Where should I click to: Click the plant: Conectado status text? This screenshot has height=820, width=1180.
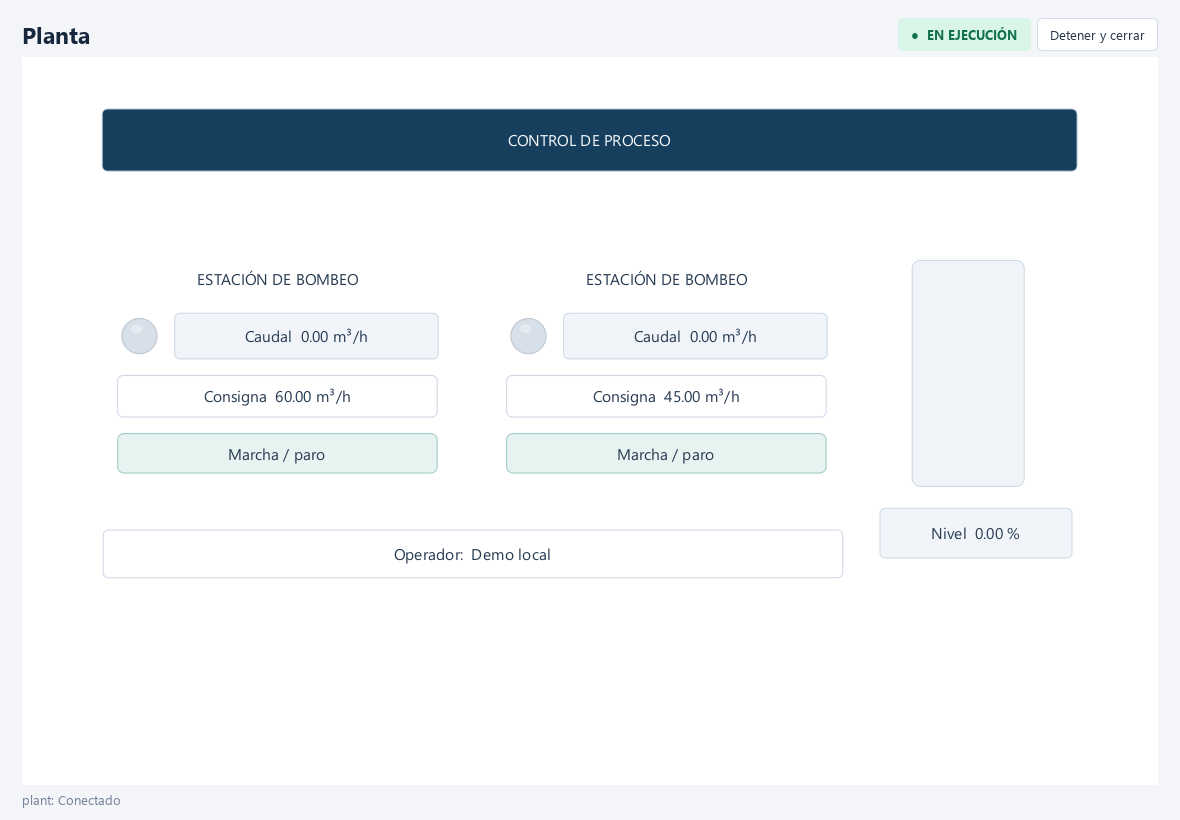coord(71,800)
